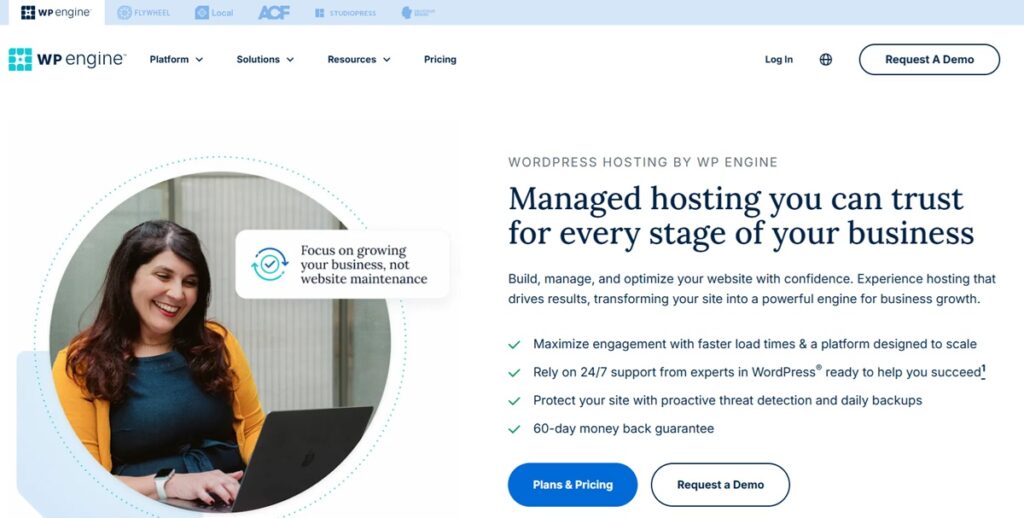The height and width of the screenshot is (518, 1024).
Task: Click "Maximize engagement with faster load times" text
Action: (755, 344)
